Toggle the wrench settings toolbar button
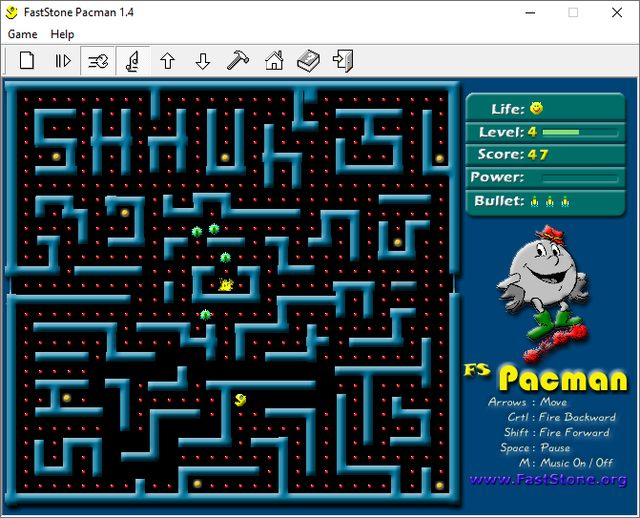Image resolution: width=640 pixels, height=518 pixels. pyautogui.click(x=98, y=61)
